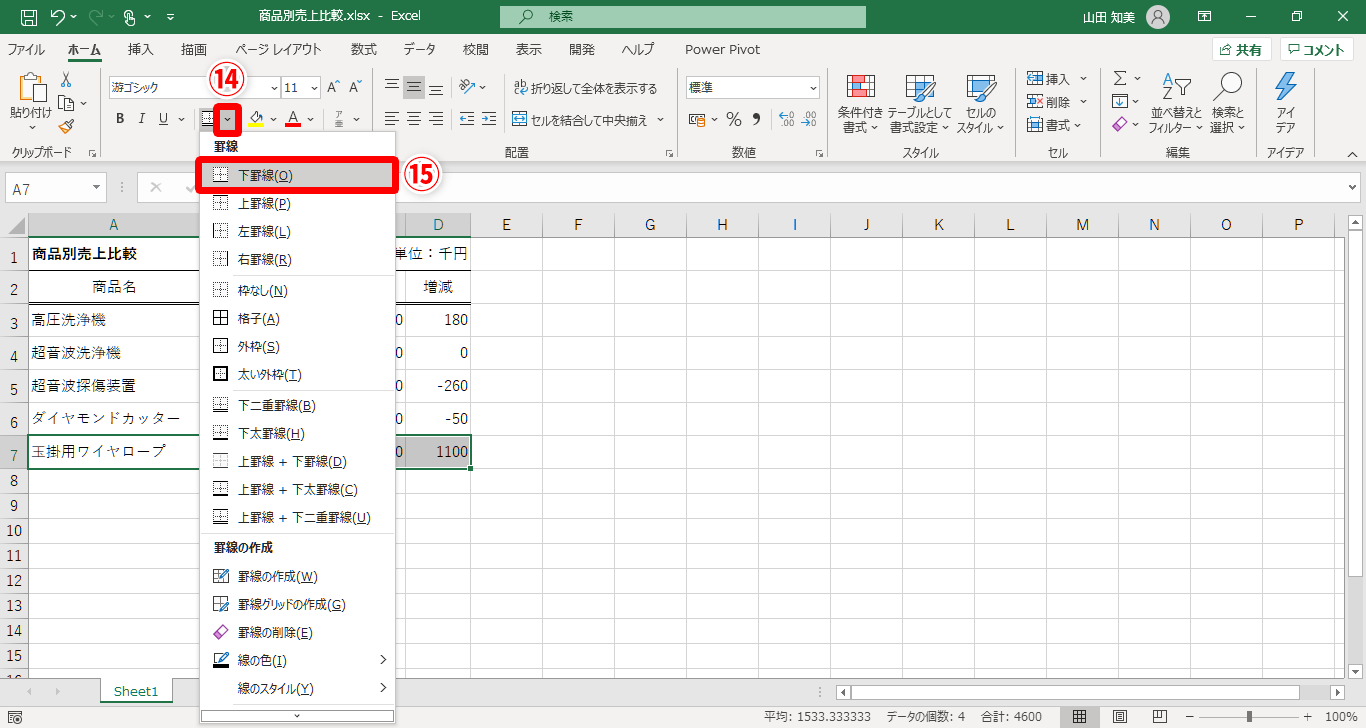Toggle wrap text (折り返して全体を表示する)
The image size is (1366, 728).
(584, 88)
